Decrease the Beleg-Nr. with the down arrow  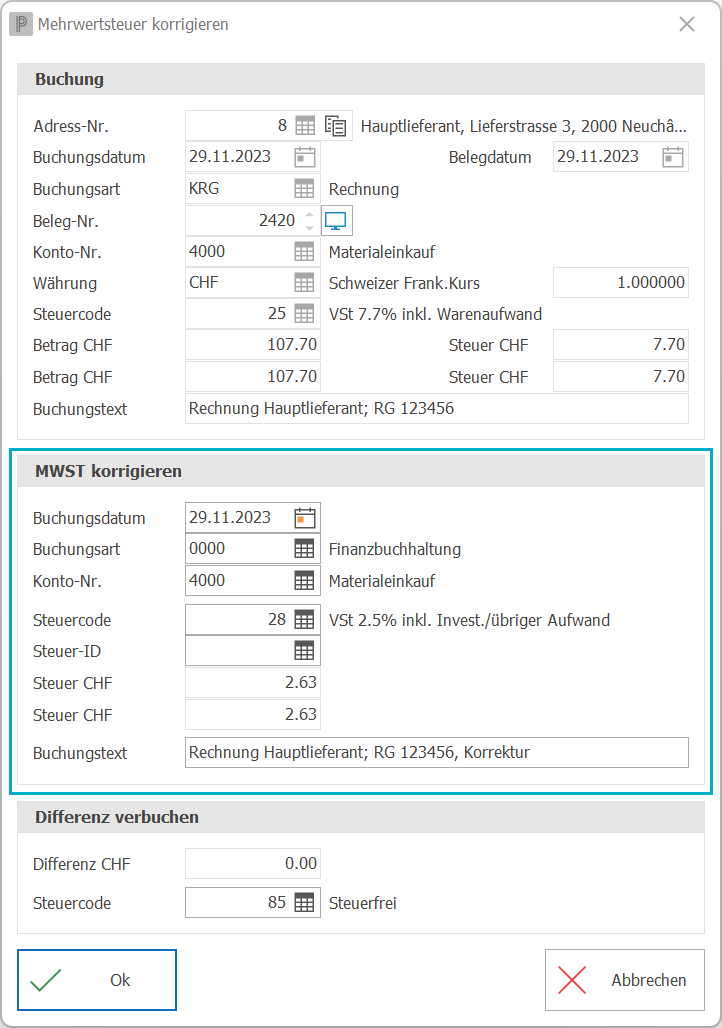click(x=310, y=227)
